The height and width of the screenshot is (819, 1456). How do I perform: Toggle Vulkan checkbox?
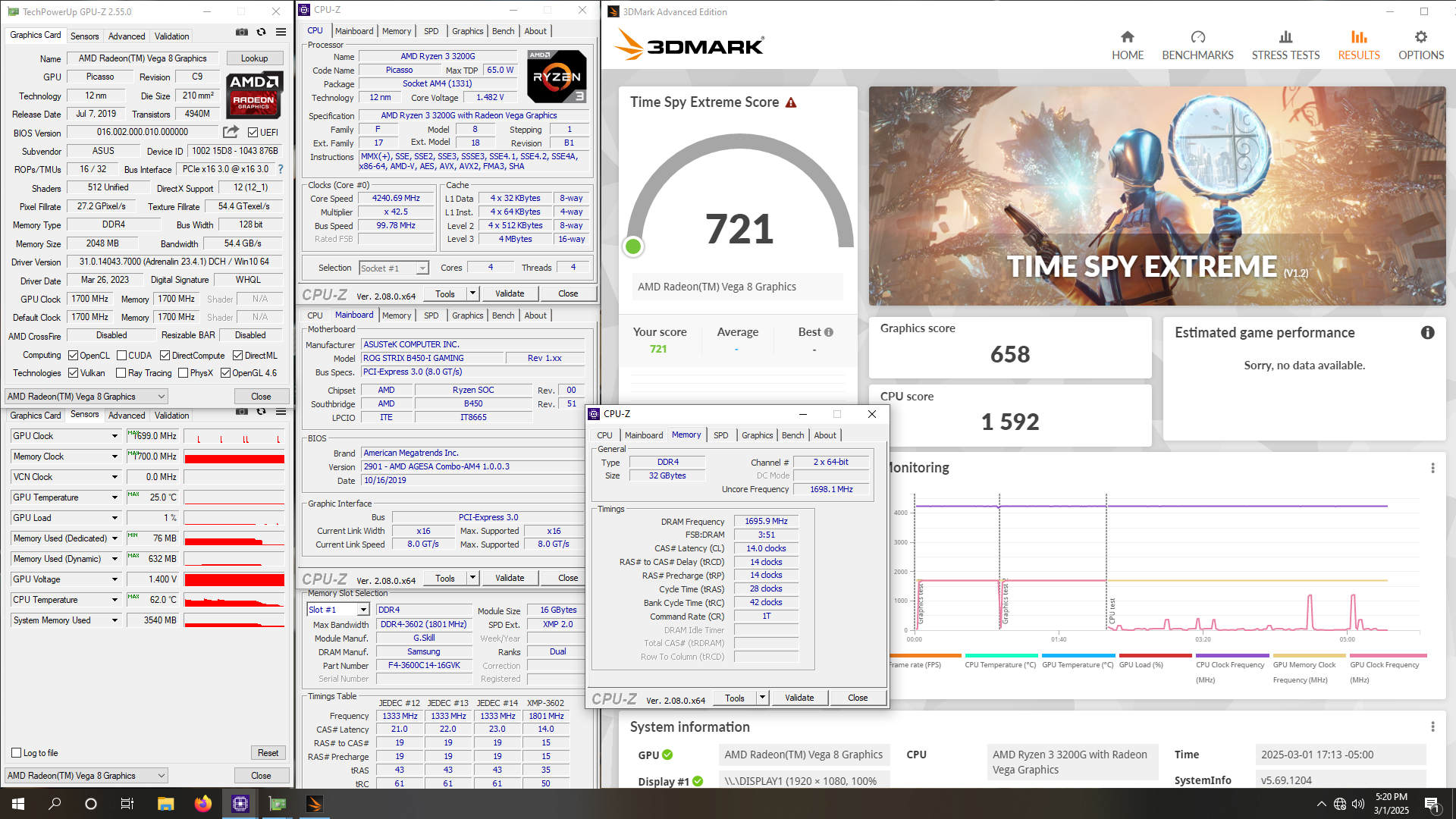74,373
